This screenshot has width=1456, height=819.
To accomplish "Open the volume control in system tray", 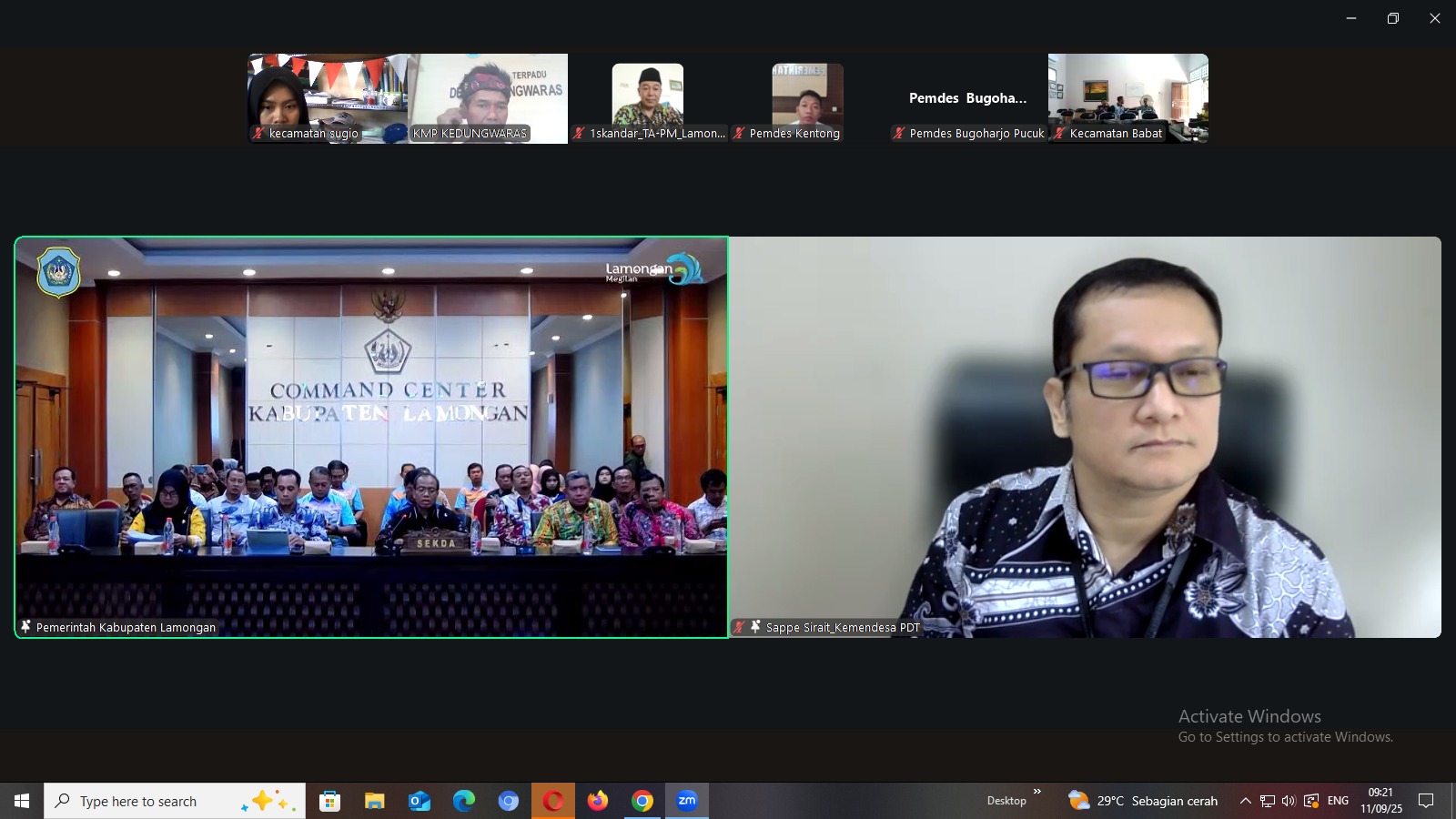I will [x=1289, y=801].
